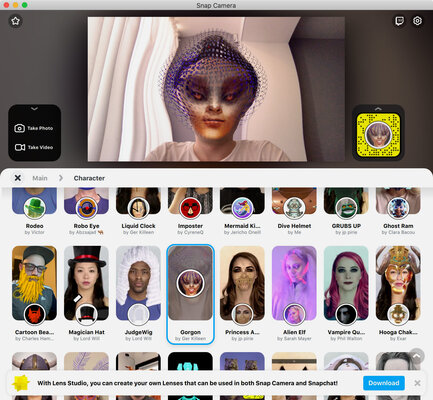Click the Lens Studio yellow logo icon
This screenshot has height=400, width=433.
pos(21,383)
